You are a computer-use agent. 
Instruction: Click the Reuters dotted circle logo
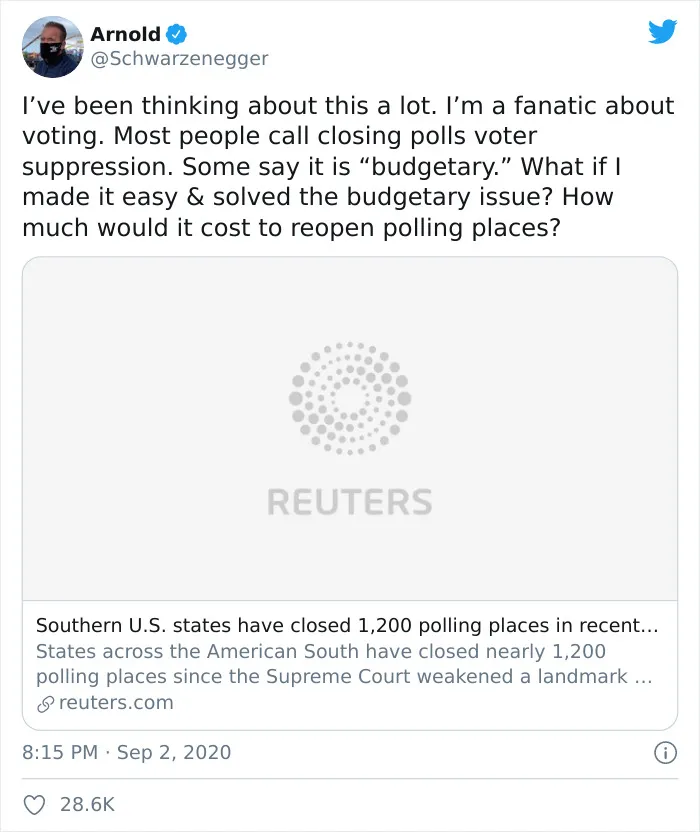pos(350,398)
